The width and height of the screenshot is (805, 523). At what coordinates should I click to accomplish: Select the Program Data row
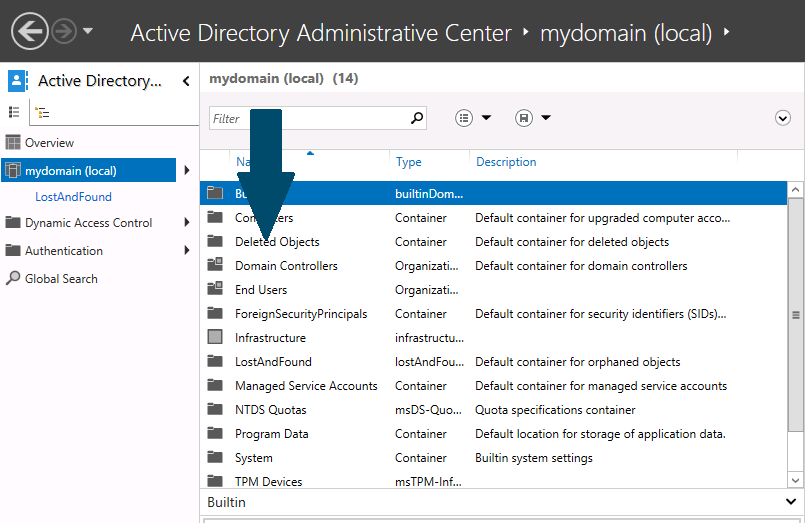[493, 434]
